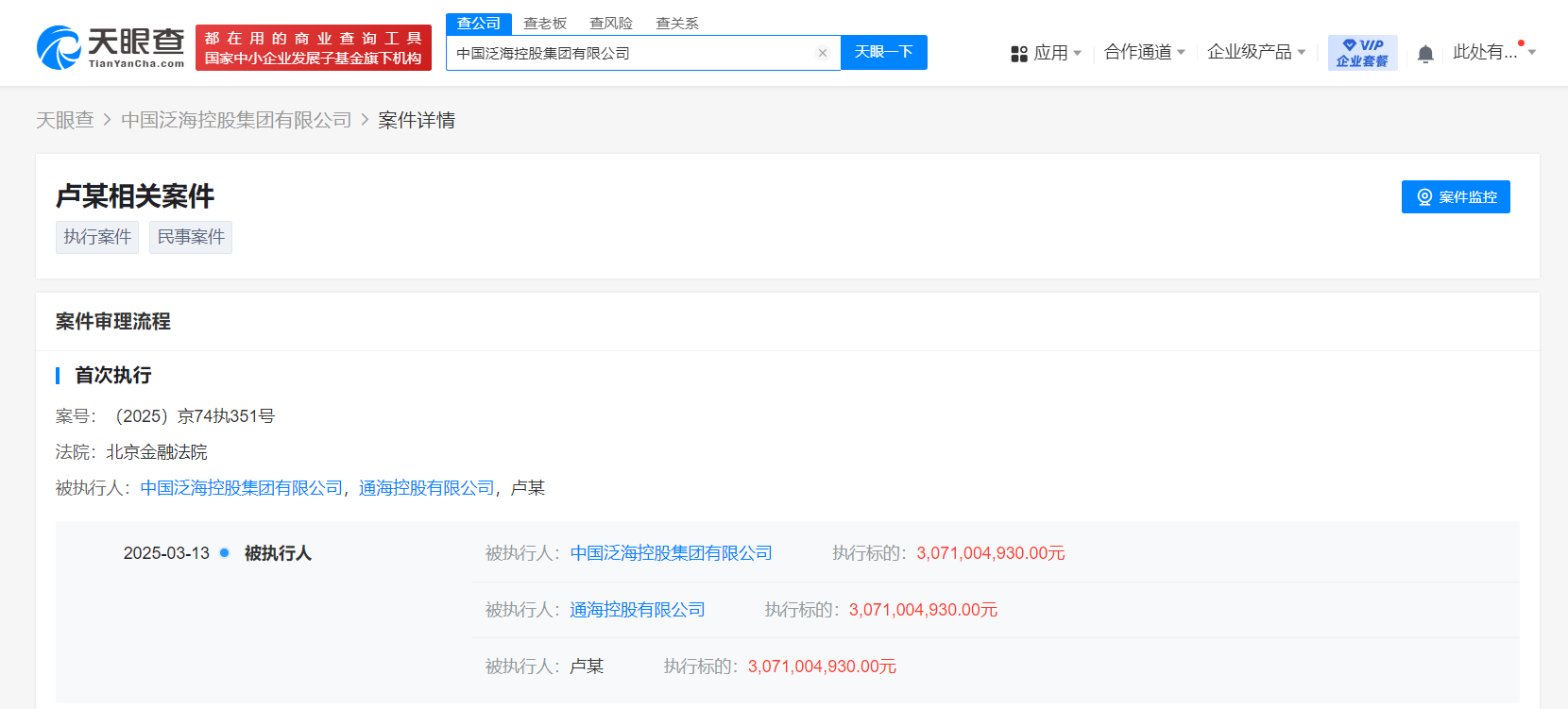The width and height of the screenshot is (1568, 709).
Task: Click the 案件详情 breadcrumb text
Action: point(417,120)
